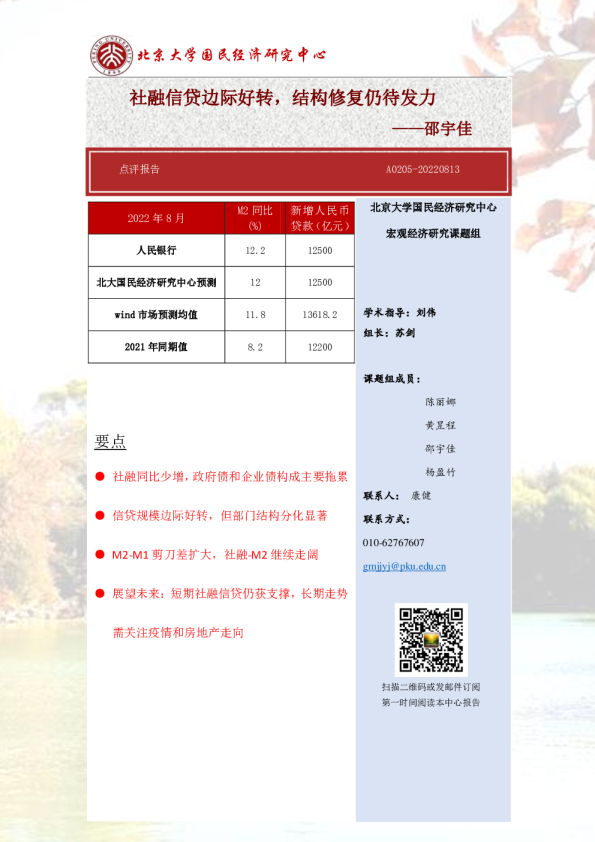The image size is (595, 842).
Task: Click member name 杨盈竹
Action: tap(440, 473)
